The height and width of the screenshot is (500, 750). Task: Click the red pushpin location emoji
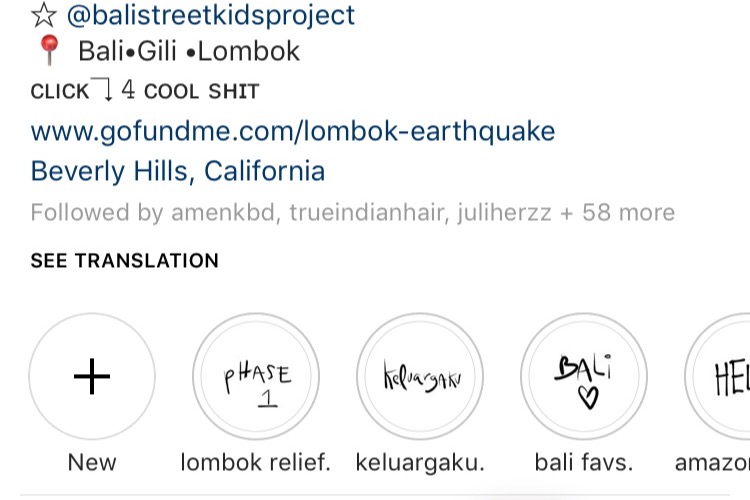pos(49,50)
